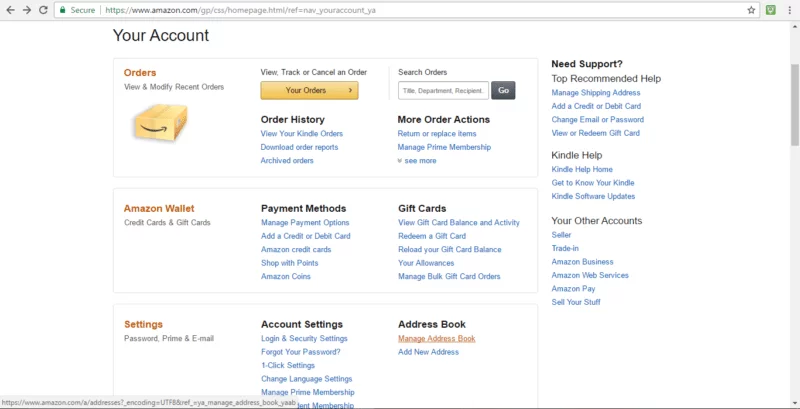Open Forgot Your Password? link
This screenshot has height=409, width=800.
tap(301, 352)
